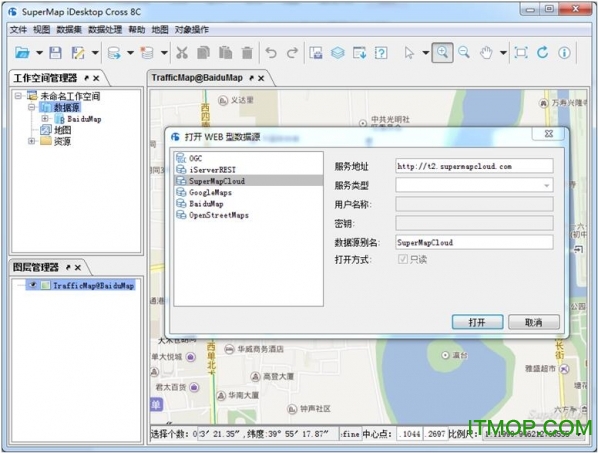The image size is (598, 453).
Task: Redo the last action
Action: pyautogui.click(x=293, y=53)
